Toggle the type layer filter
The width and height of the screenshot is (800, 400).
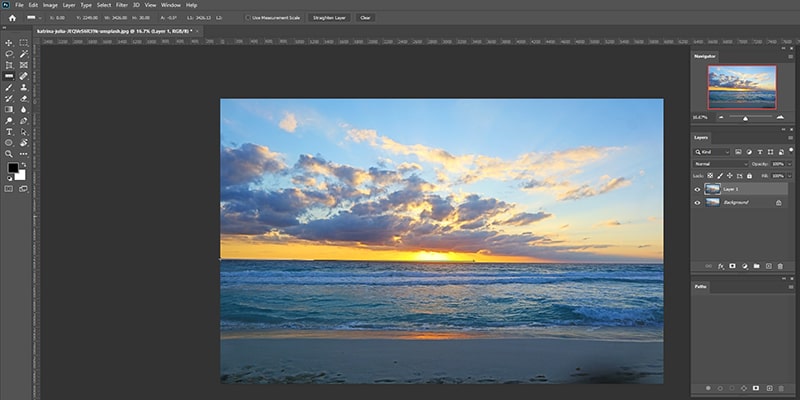(x=760, y=152)
